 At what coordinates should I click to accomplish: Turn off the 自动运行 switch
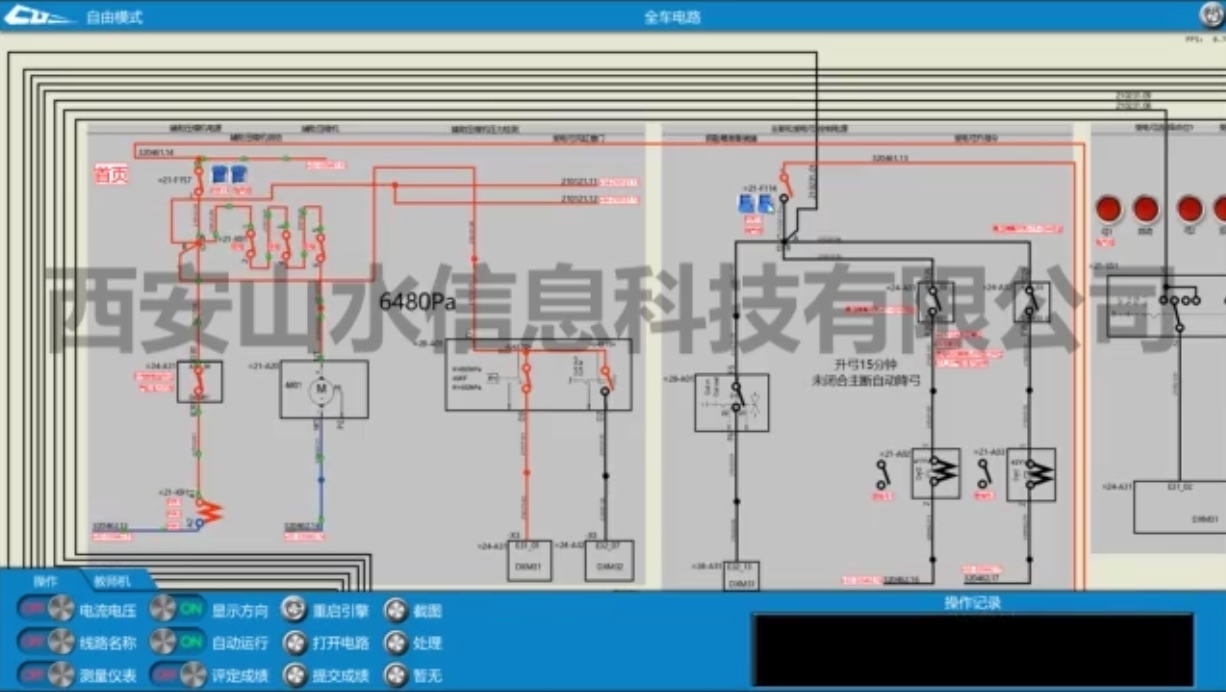pyautogui.click(x=178, y=642)
